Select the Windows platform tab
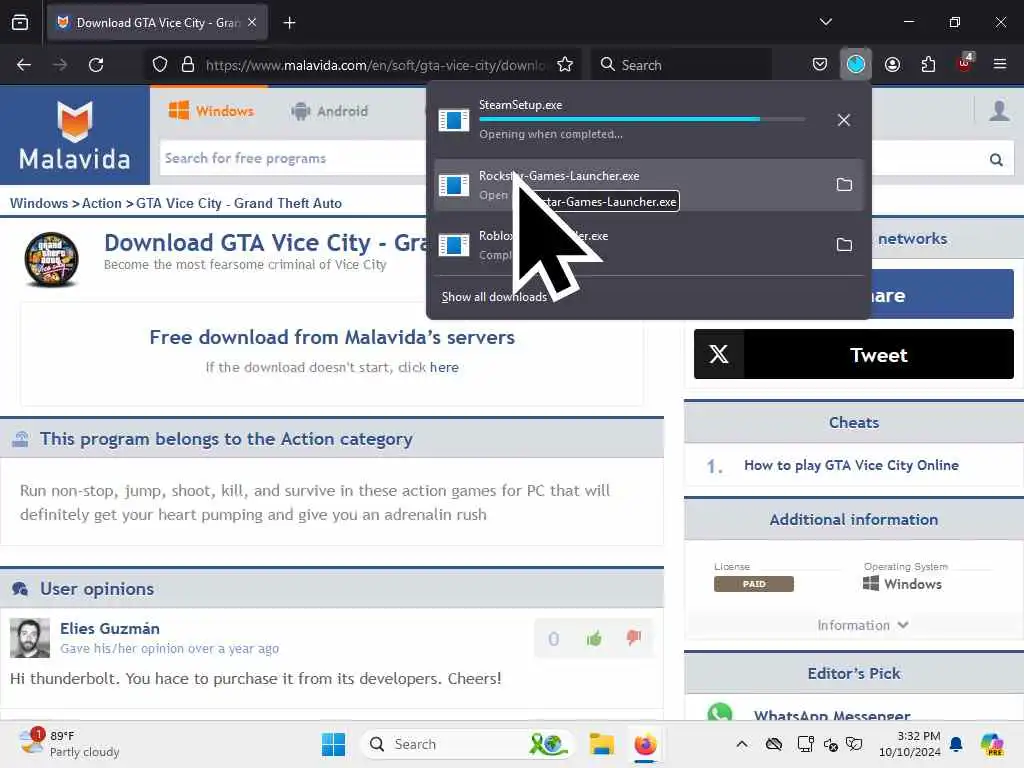This screenshot has width=1024, height=768. click(211, 111)
